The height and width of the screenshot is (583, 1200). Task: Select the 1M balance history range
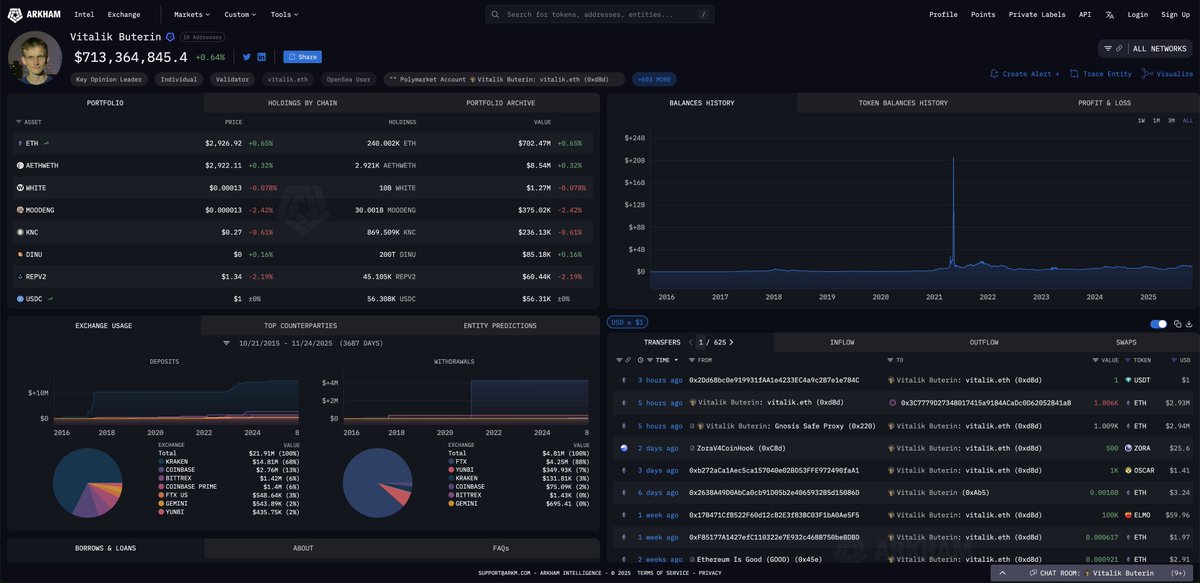(1157, 120)
